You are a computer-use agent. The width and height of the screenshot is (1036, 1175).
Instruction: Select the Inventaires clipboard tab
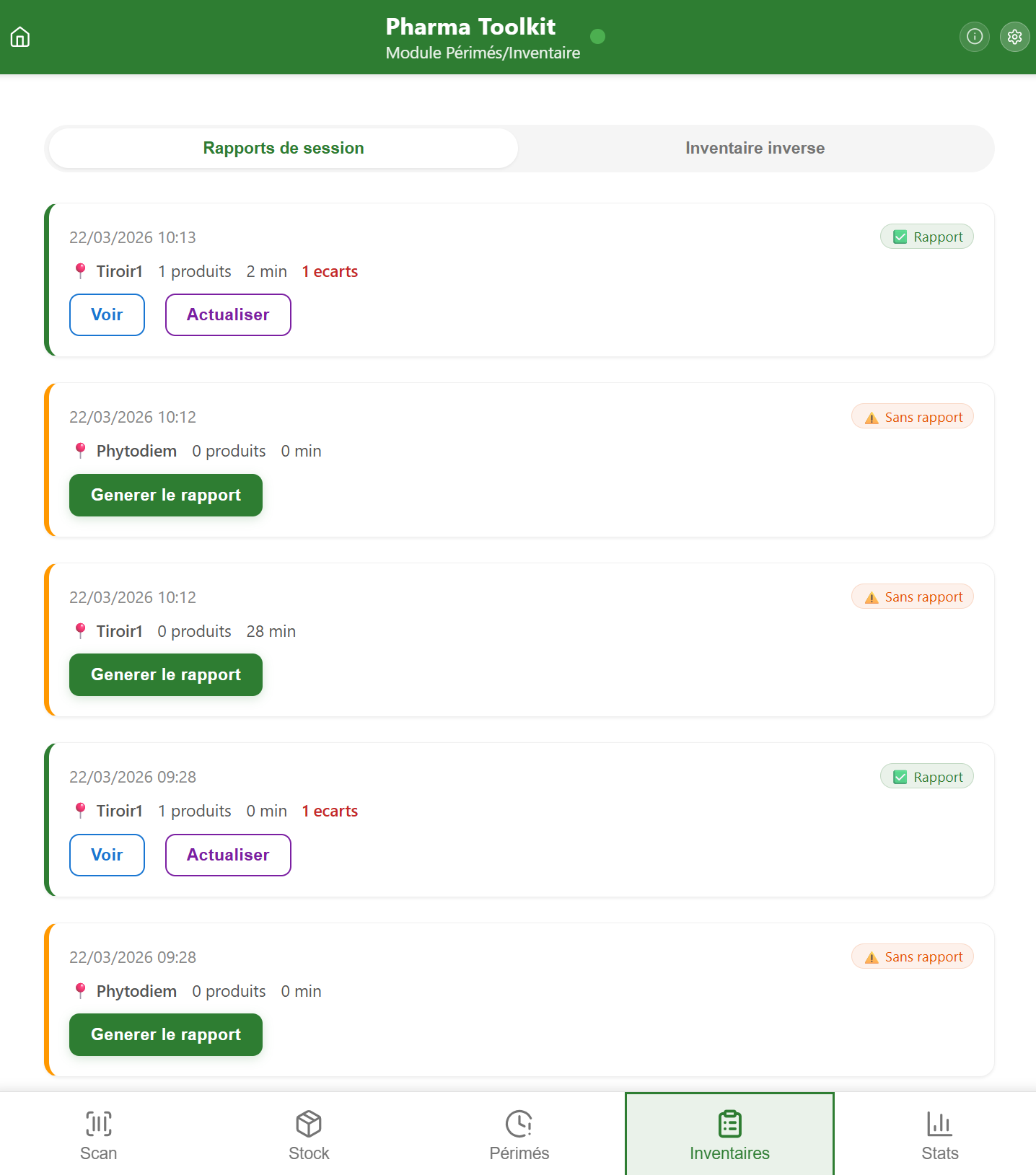pos(729,1135)
